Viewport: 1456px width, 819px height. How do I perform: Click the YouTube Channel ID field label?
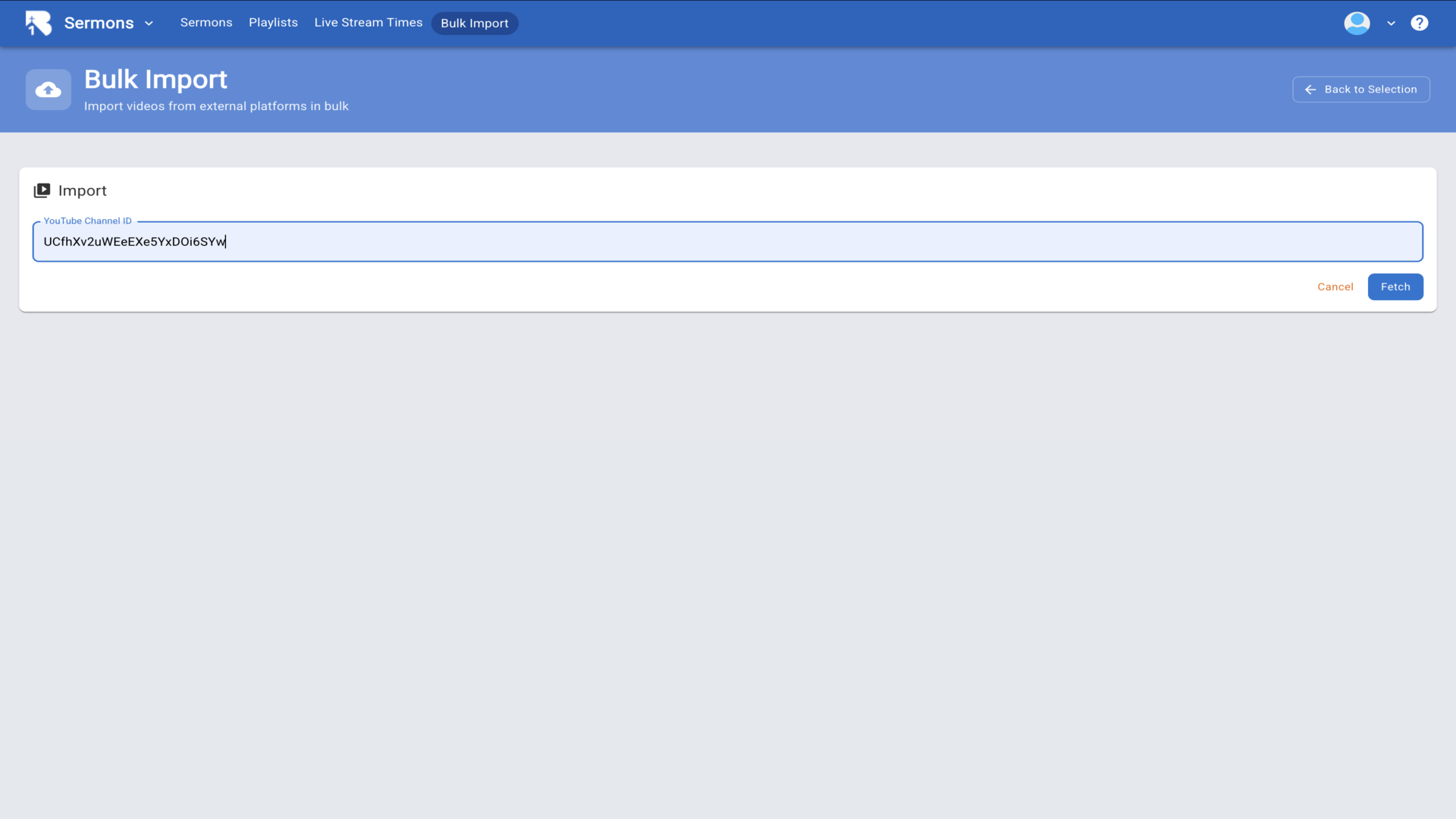click(x=87, y=221)
